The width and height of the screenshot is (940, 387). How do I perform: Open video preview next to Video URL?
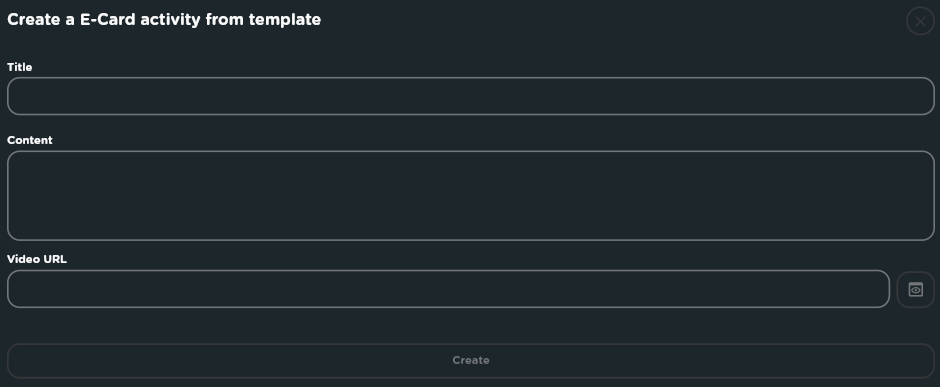coord(915,289)
